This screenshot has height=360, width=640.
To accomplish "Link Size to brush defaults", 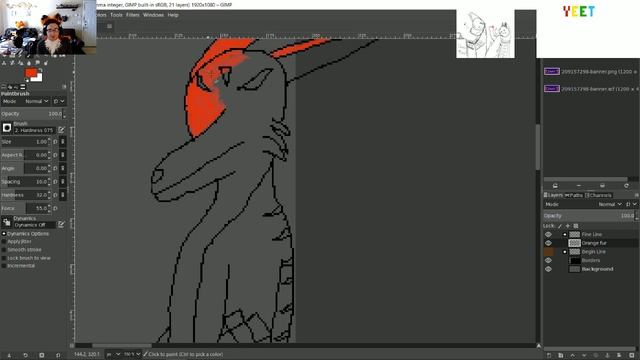I will click(x=63, y=142).
